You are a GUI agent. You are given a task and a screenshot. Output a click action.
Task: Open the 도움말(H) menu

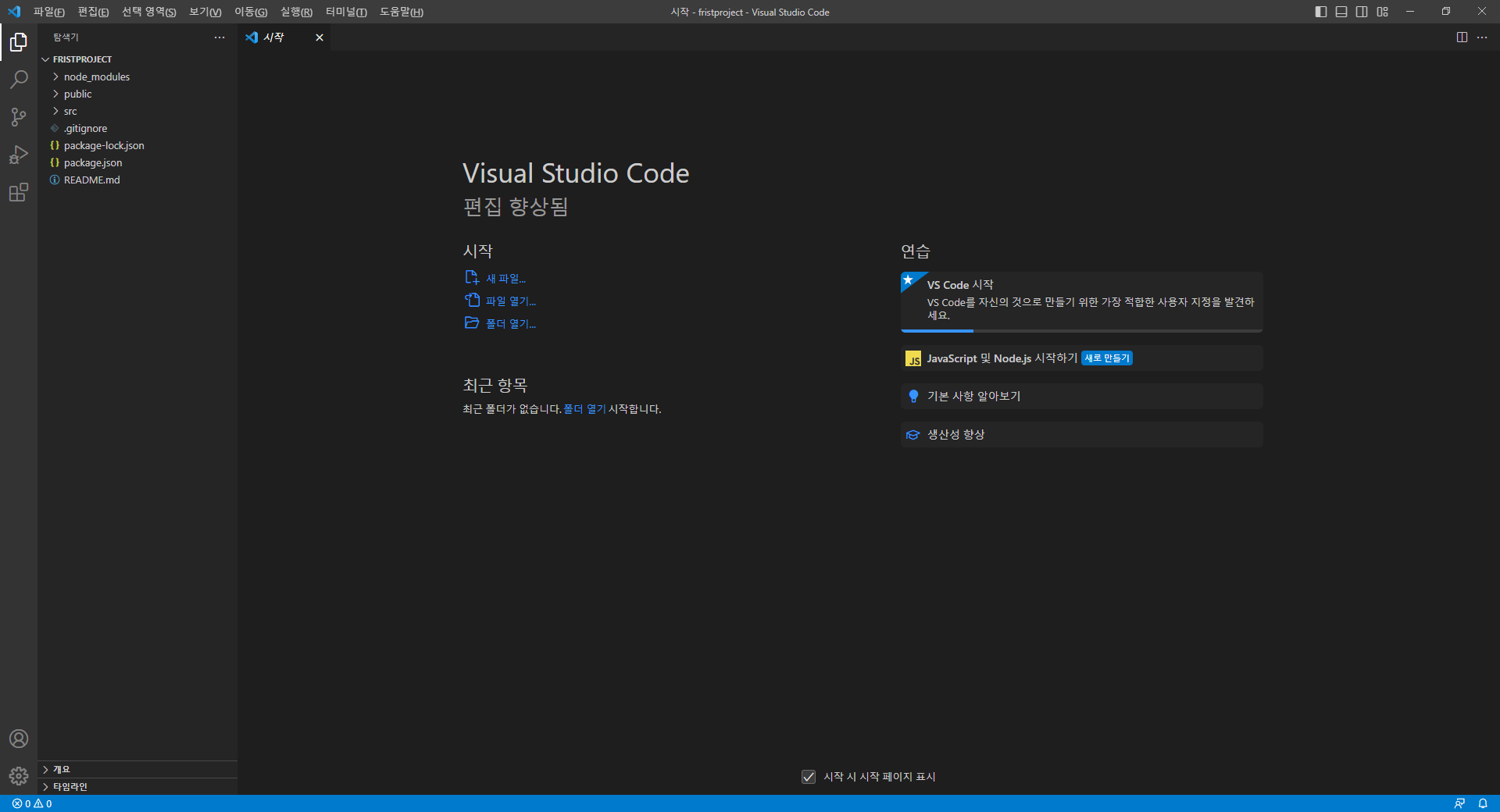tap(402, 12)
